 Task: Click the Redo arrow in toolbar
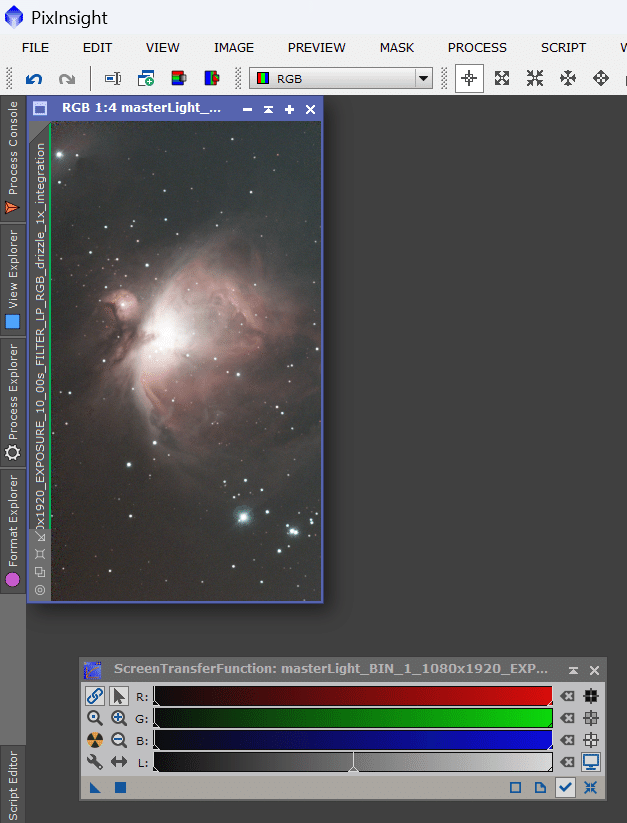click(x=67, y=79)
